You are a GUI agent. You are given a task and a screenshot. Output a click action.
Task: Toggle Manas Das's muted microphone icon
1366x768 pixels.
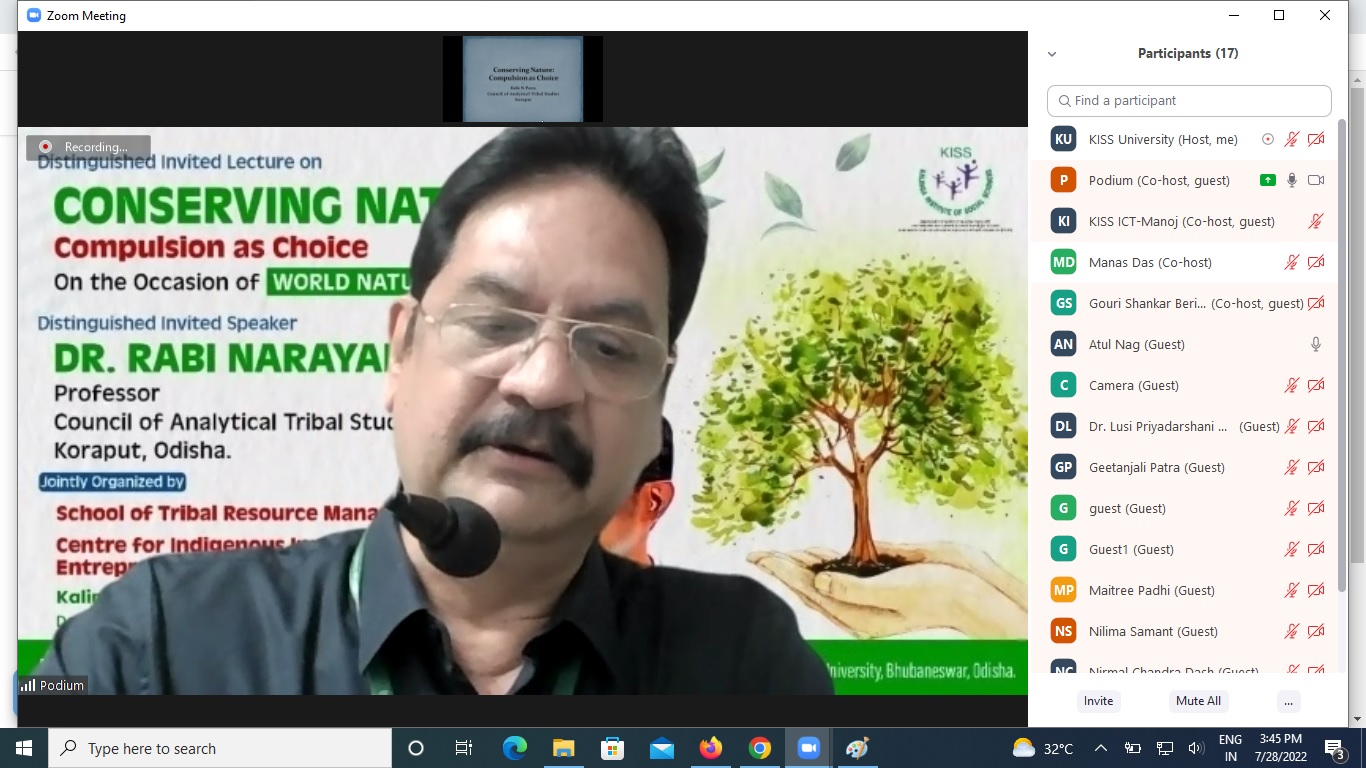[x=1292, y=262]
